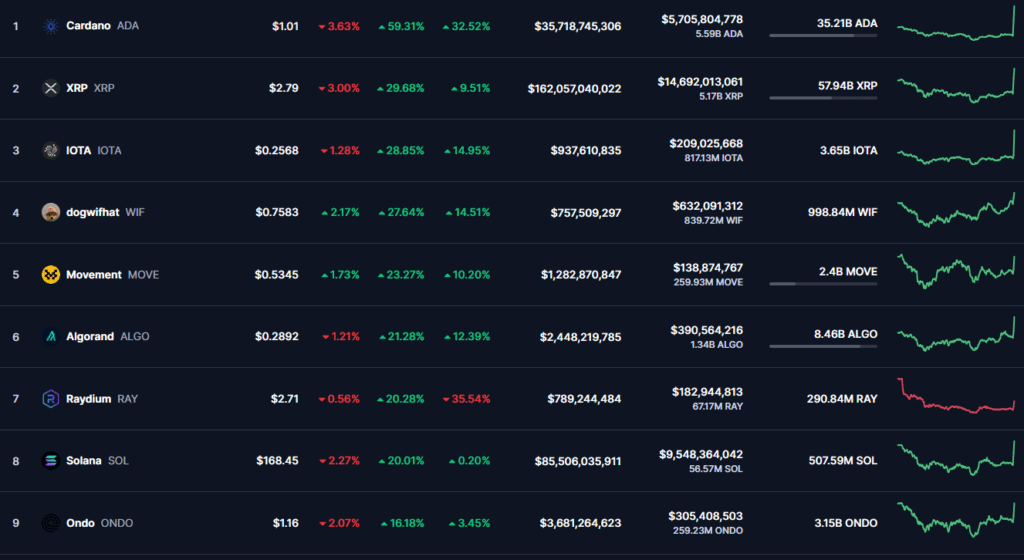View XRP 7-day sparkline chart

click(x=956, y=86)
